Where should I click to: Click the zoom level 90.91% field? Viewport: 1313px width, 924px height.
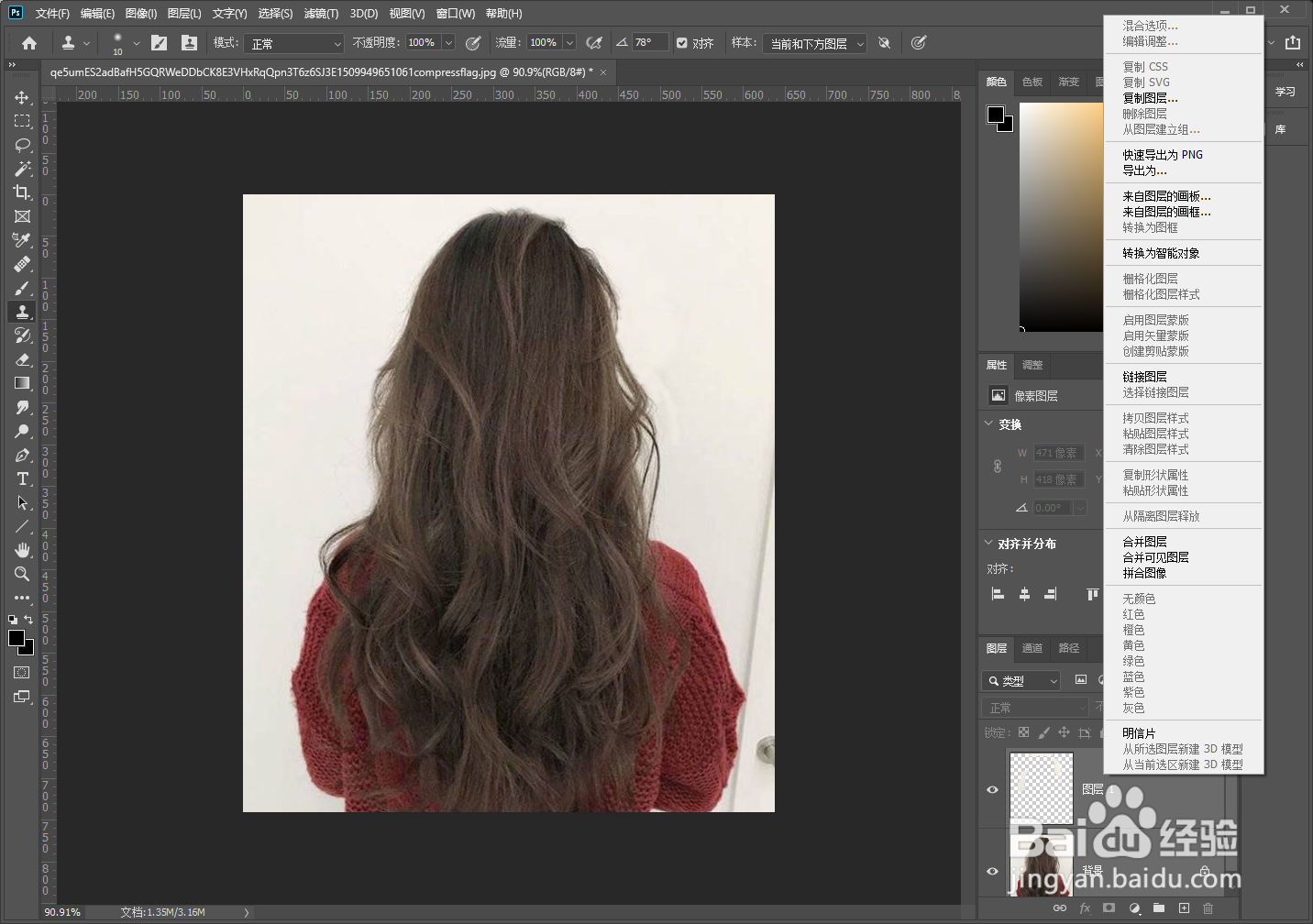(x=62, y=912)
